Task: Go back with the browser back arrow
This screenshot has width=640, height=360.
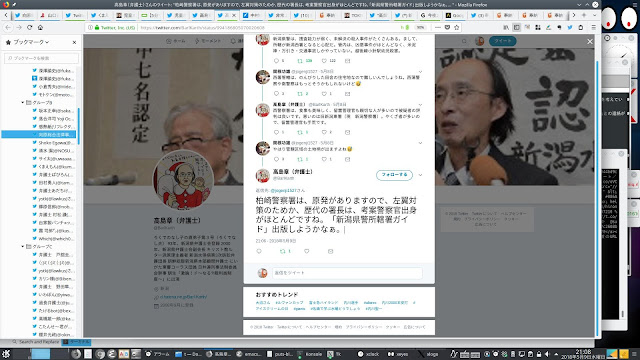Action: point(8,27)
